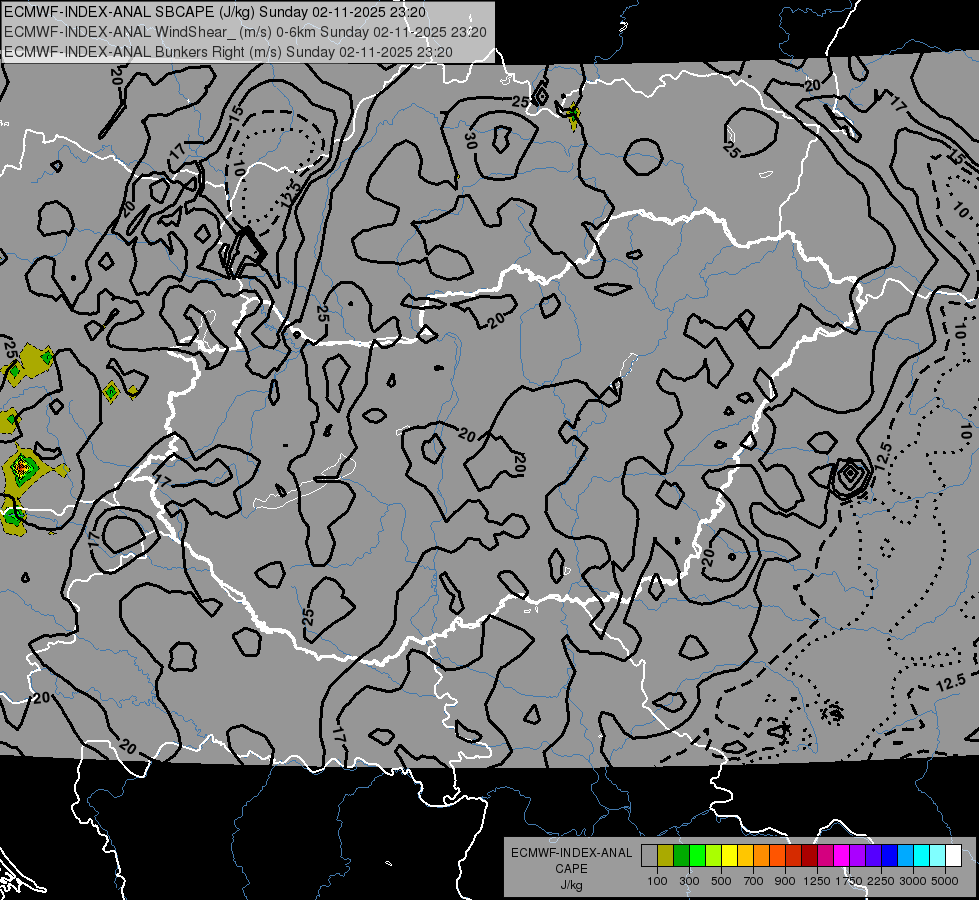Select the pure yellow legend swatch
The width and height of the screenshot is (979, 900).
[x=729, y=856]
